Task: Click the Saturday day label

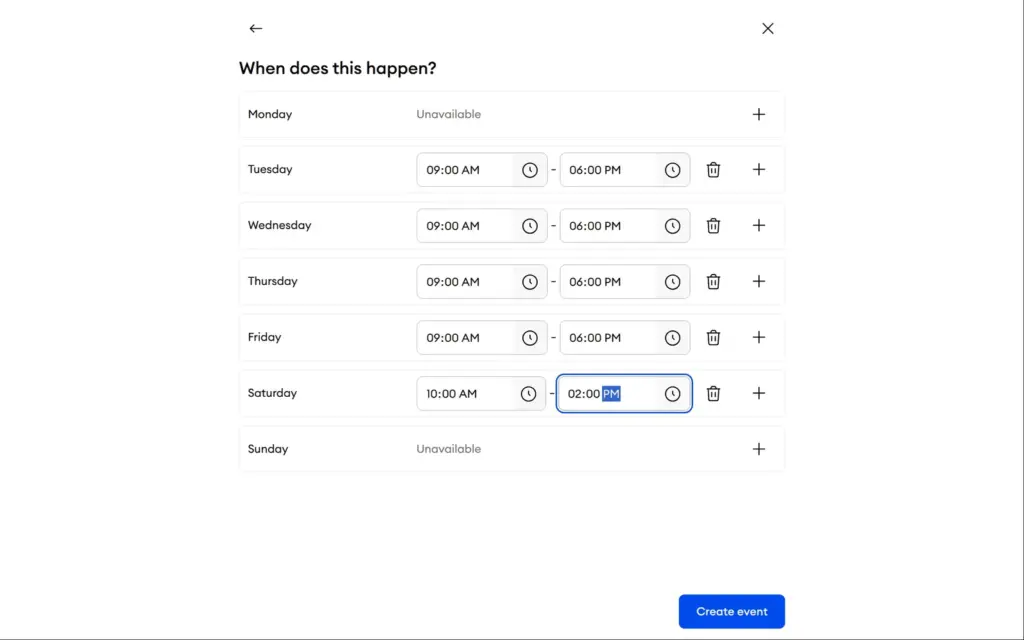Action: [x=272, y=393]
